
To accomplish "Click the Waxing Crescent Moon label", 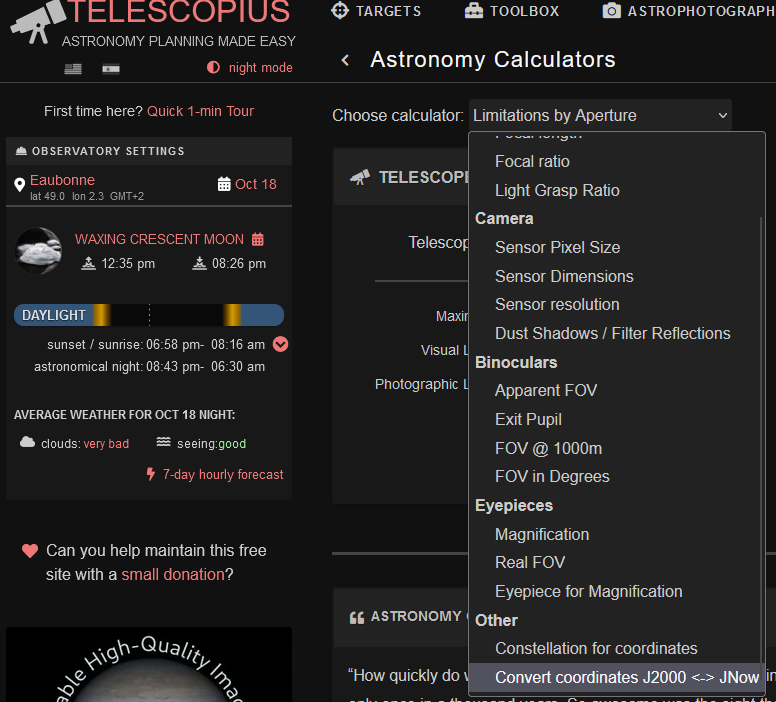I will coord(159,240).
